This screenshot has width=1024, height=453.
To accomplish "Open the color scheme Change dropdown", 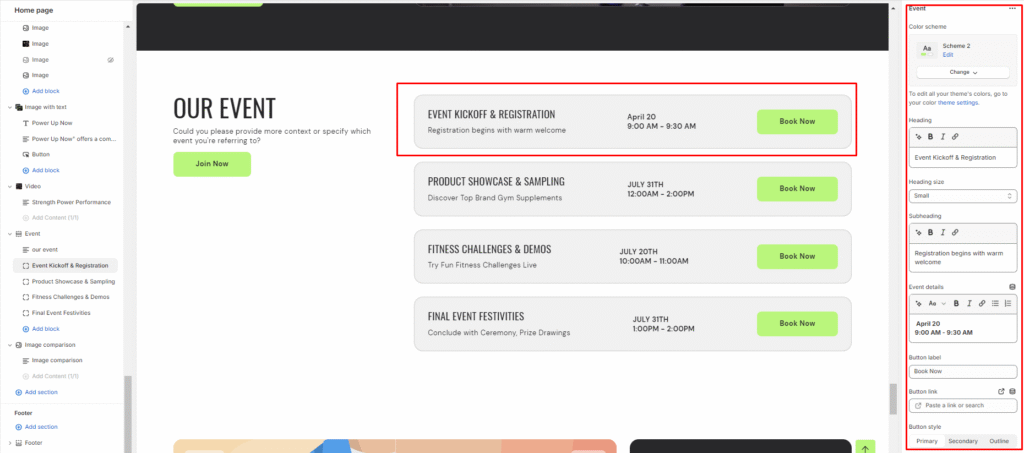I will tap(961, 72).
